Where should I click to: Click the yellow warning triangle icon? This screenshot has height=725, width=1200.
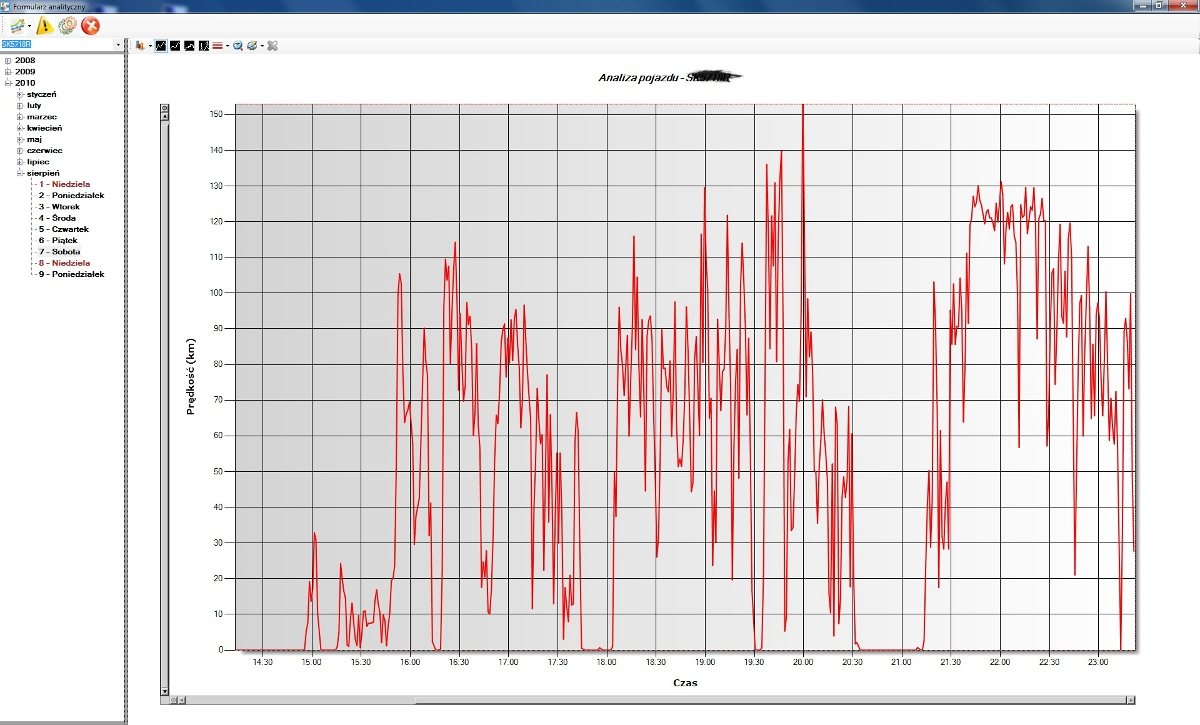pos(45,26)
